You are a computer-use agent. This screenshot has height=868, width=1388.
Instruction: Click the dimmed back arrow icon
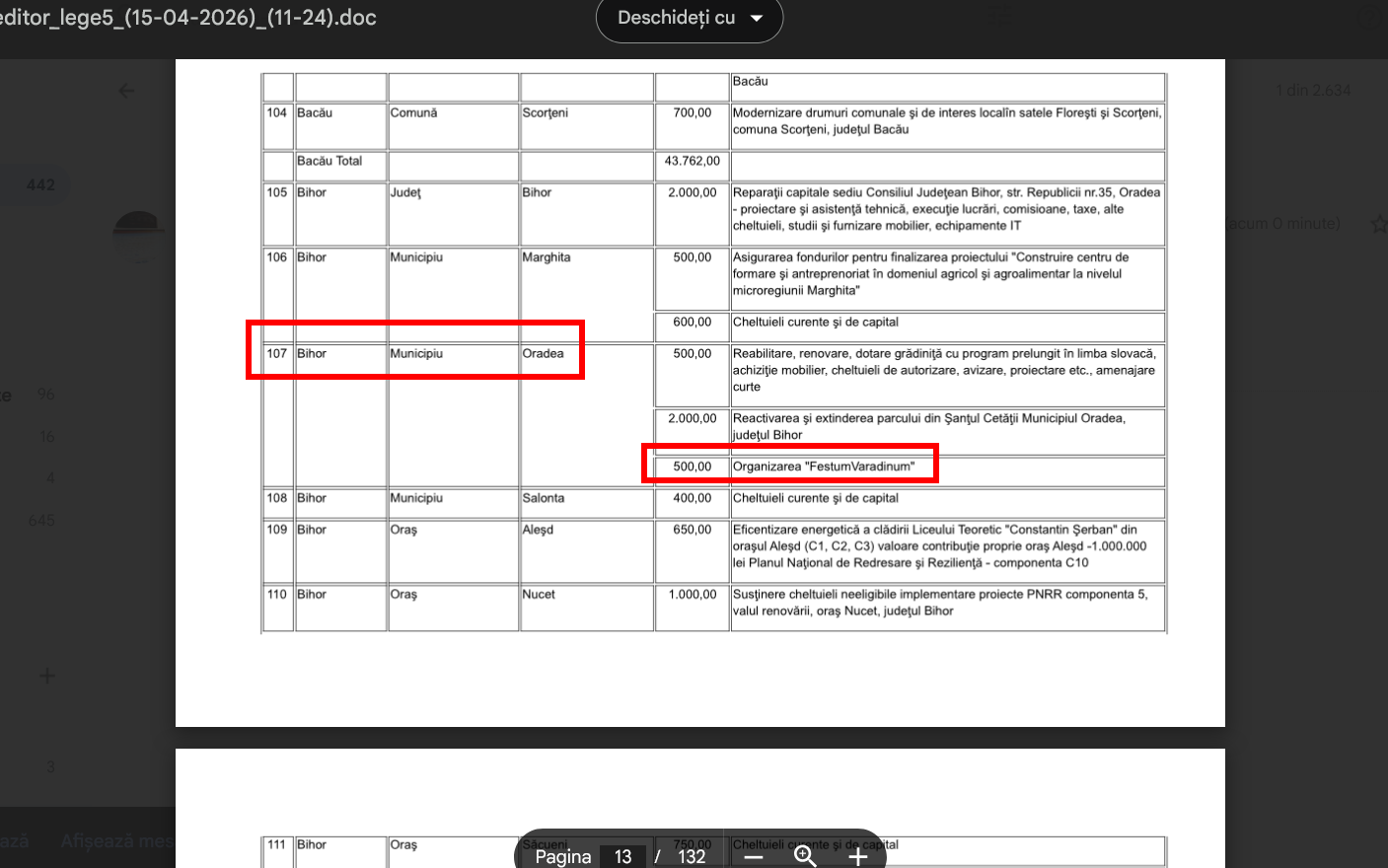click(x=126, y=91)
